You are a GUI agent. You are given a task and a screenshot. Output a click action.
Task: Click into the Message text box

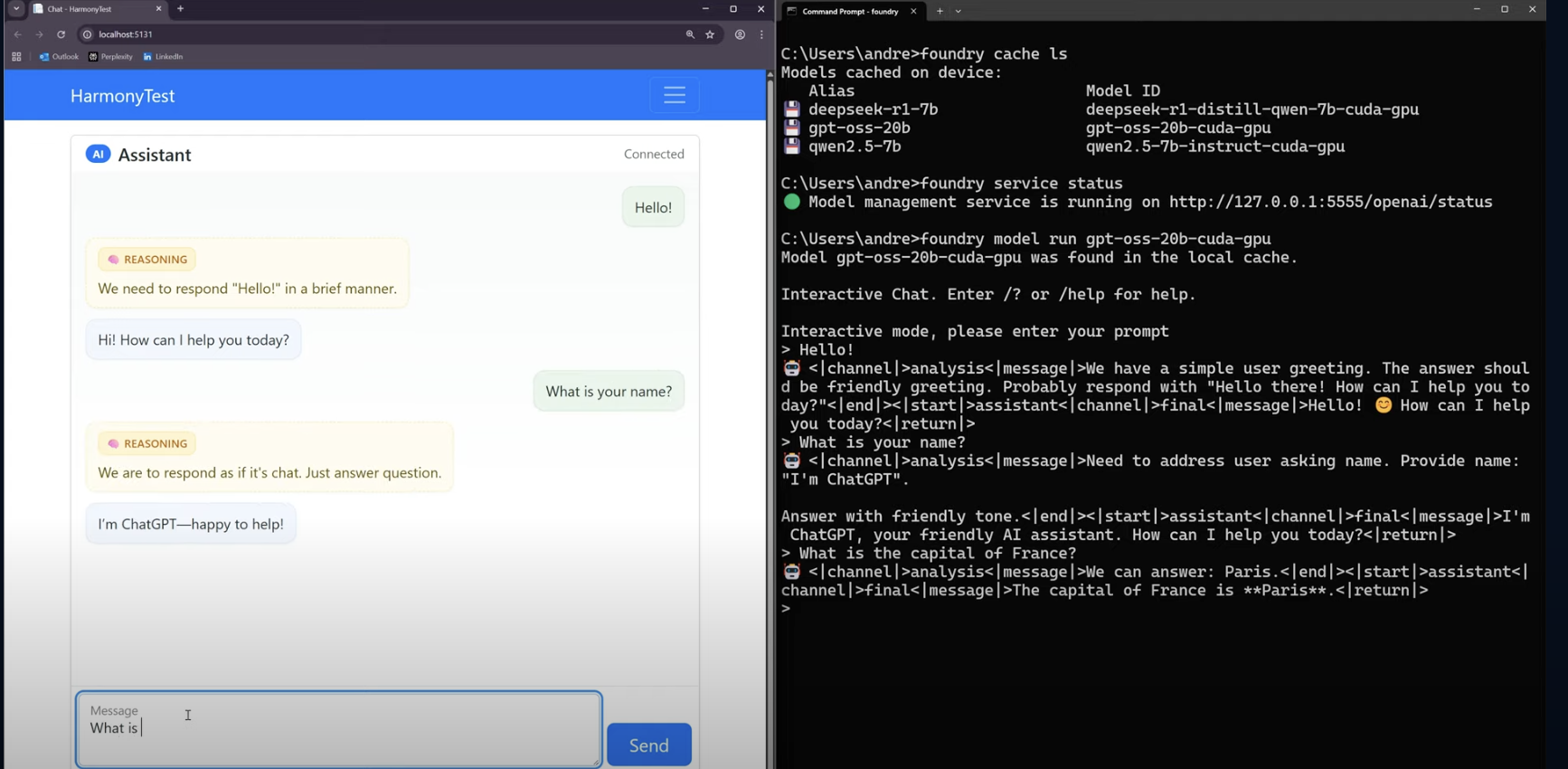339,729
